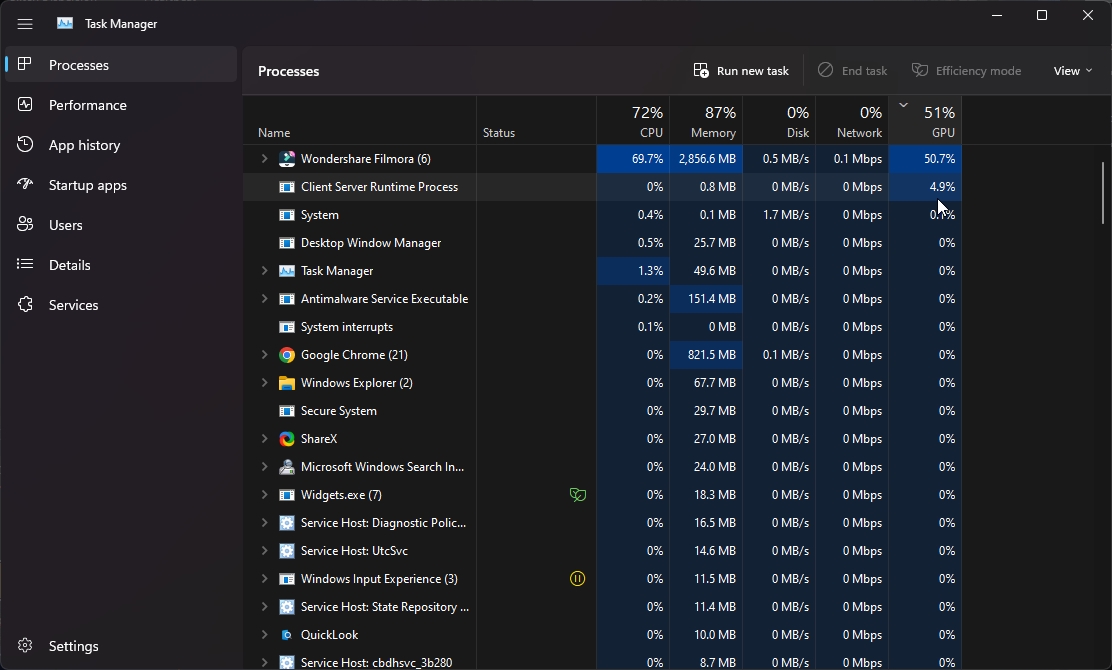Enable Efficiency mode for the selected process
The image size is (1112, 670).
pyautogui.click(x=966, y=70)
